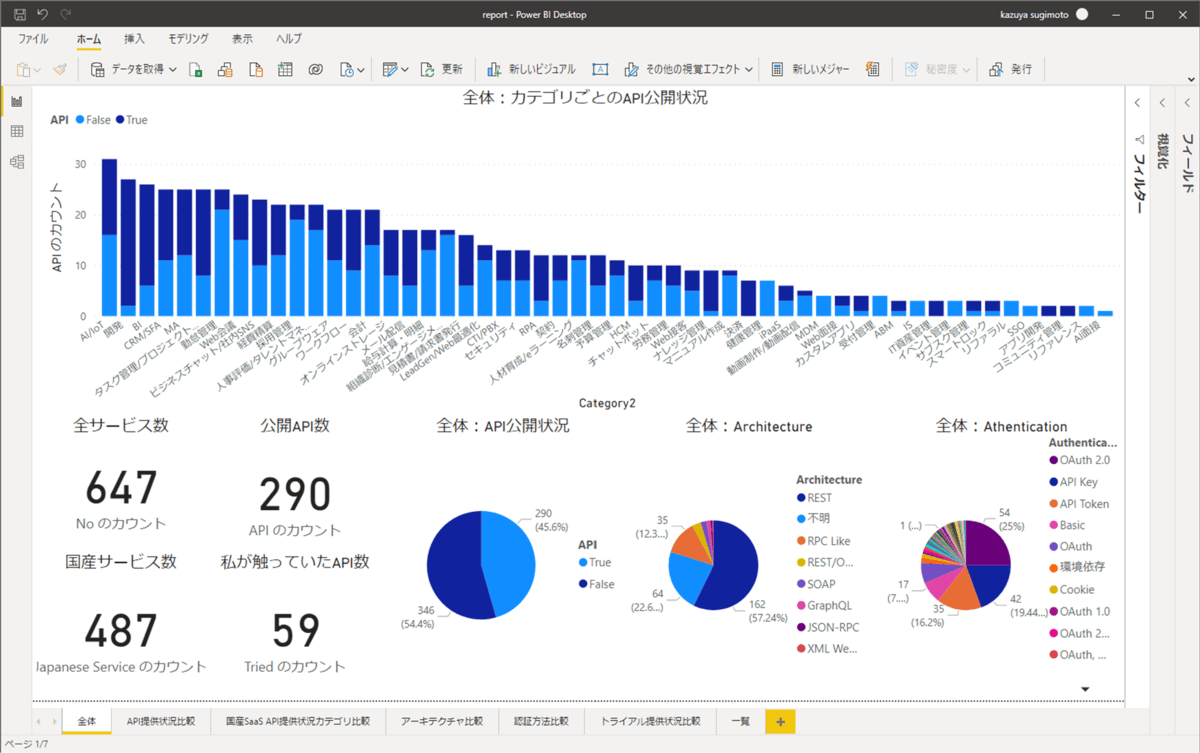This screenshot has height=753, width=1200.
Task: Click the Excel workbook source icon
Action: [196, 69]
